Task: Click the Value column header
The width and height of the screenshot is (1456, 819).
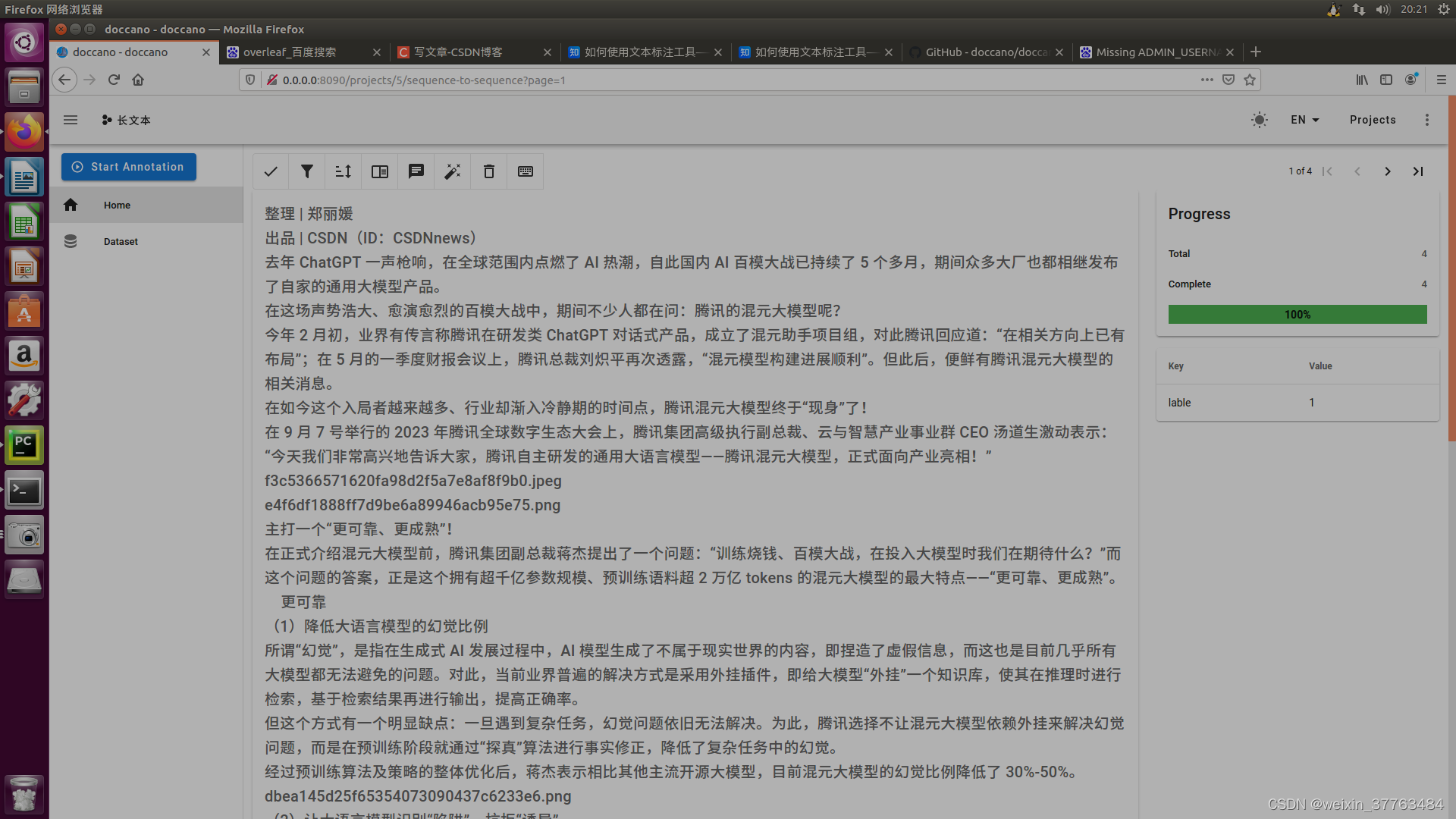Action: [x=1320, y=366]
